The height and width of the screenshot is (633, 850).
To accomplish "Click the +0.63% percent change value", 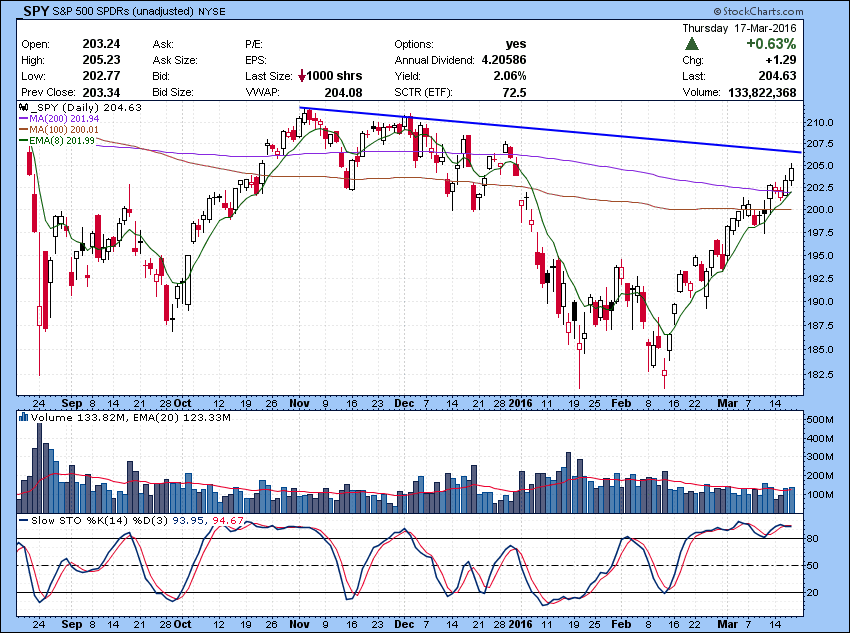I will pos(771,44).
